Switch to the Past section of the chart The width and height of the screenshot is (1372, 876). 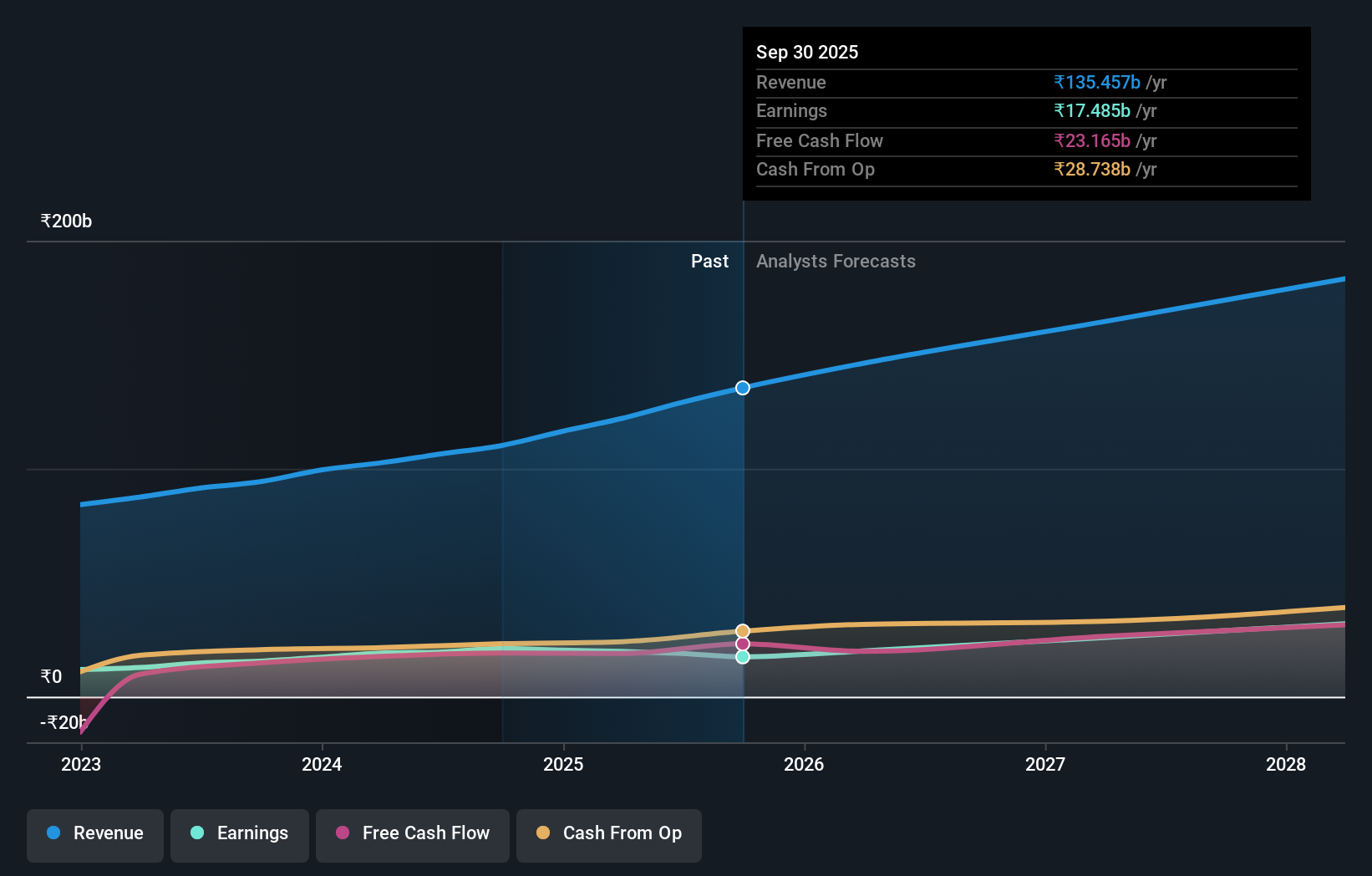pyautogui.click(x=709, y=261)
